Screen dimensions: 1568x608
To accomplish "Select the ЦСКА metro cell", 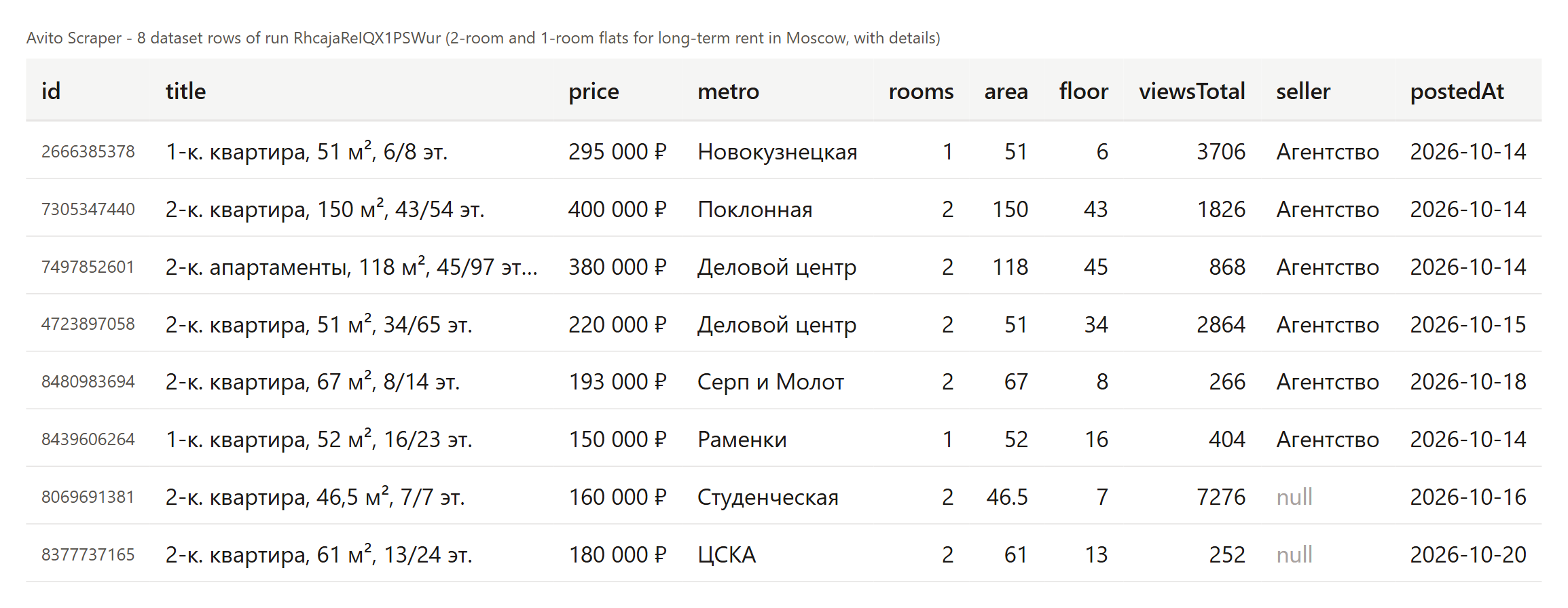I will 727,555.
